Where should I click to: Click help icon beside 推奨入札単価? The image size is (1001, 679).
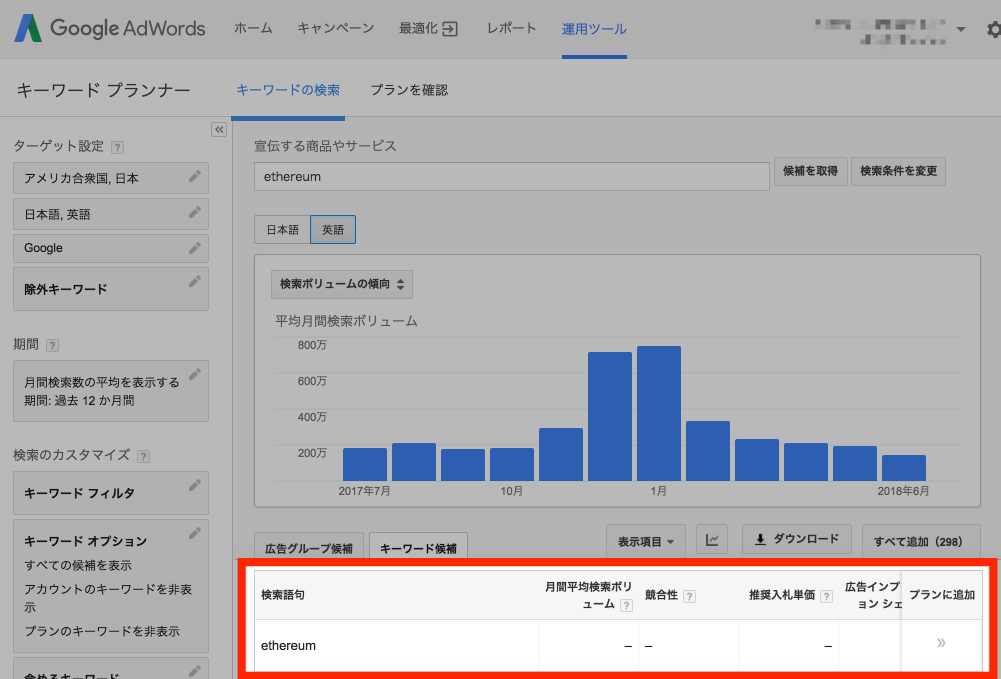(826, 596)
